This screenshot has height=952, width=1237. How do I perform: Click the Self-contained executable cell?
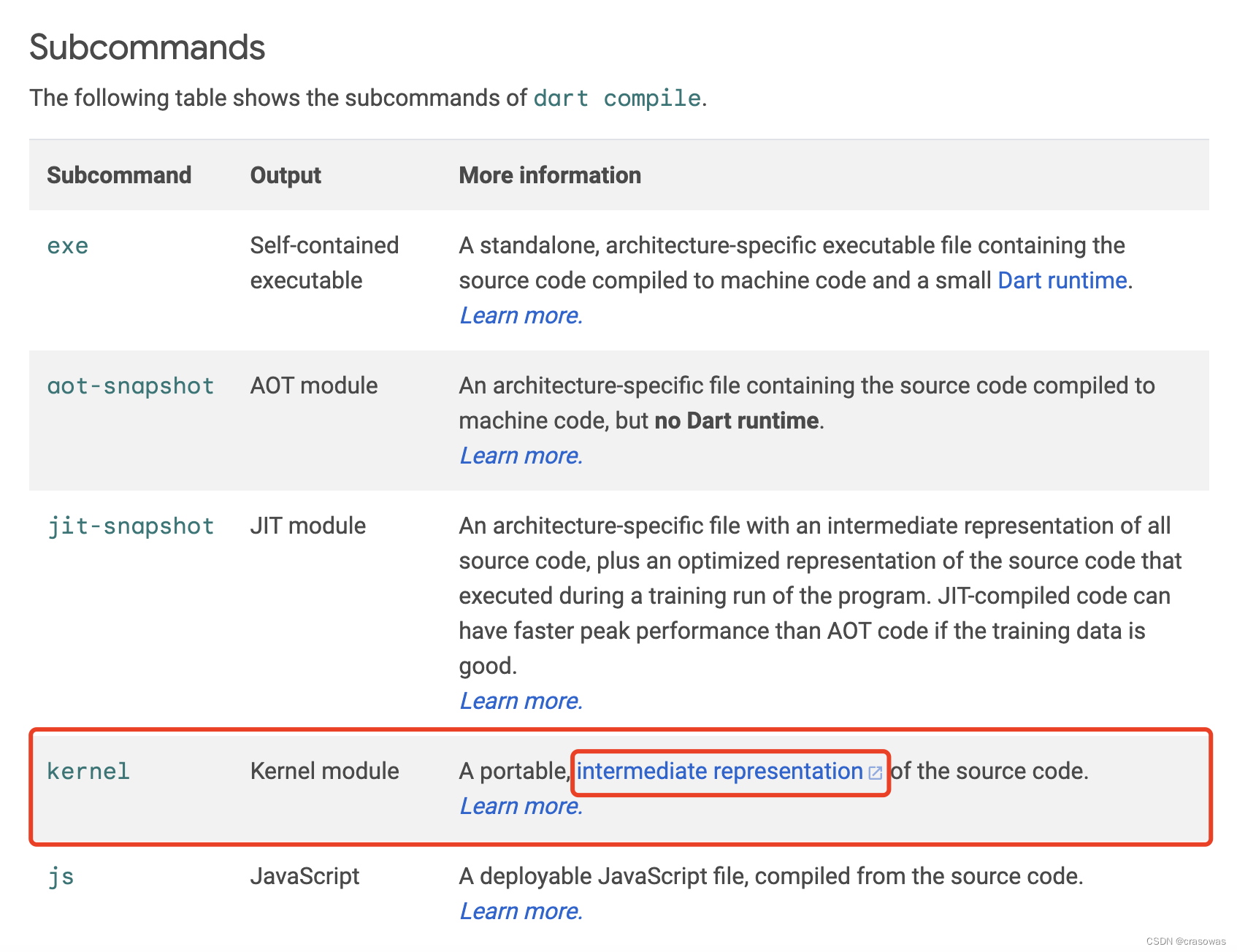point(324,263)
